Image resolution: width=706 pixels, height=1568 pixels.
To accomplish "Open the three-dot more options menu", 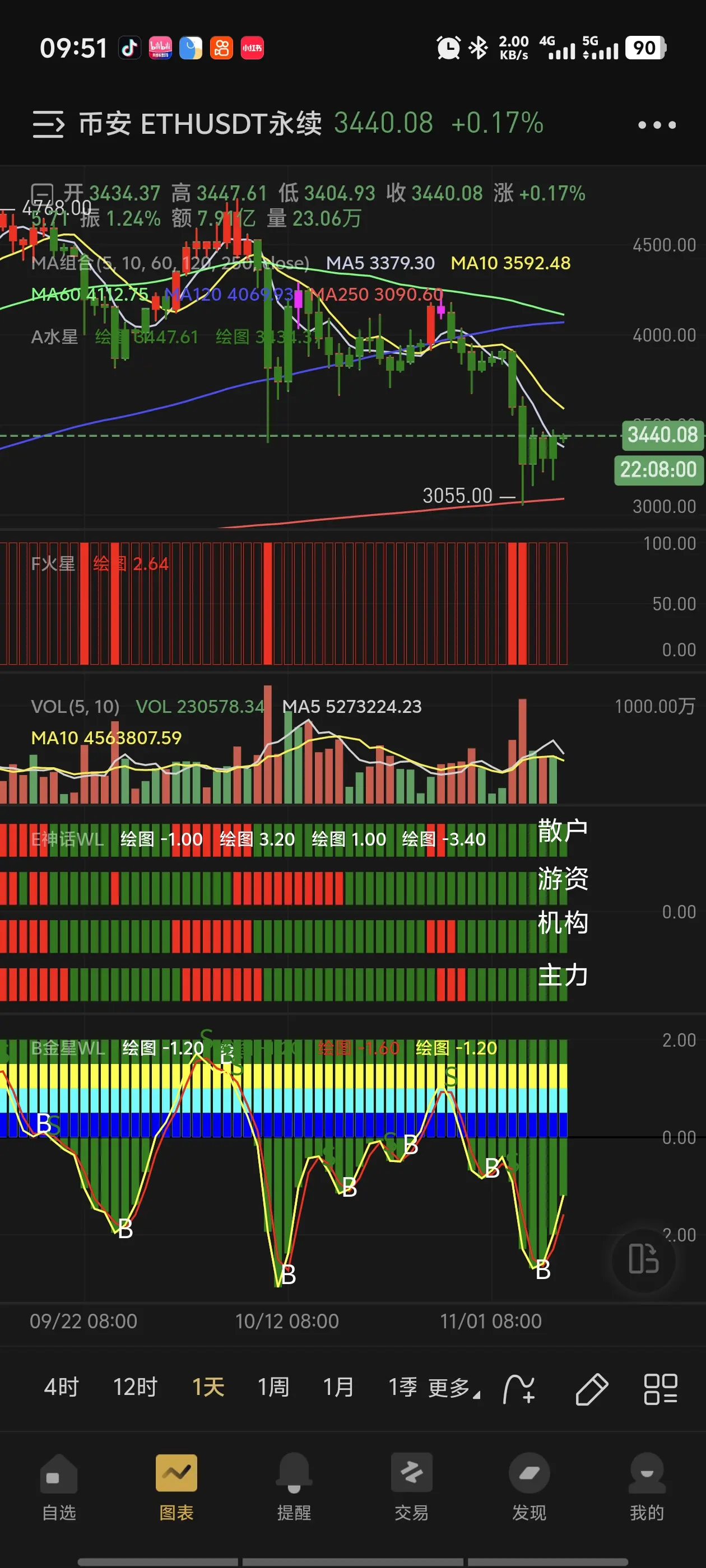I will click(x=657, y=125).
